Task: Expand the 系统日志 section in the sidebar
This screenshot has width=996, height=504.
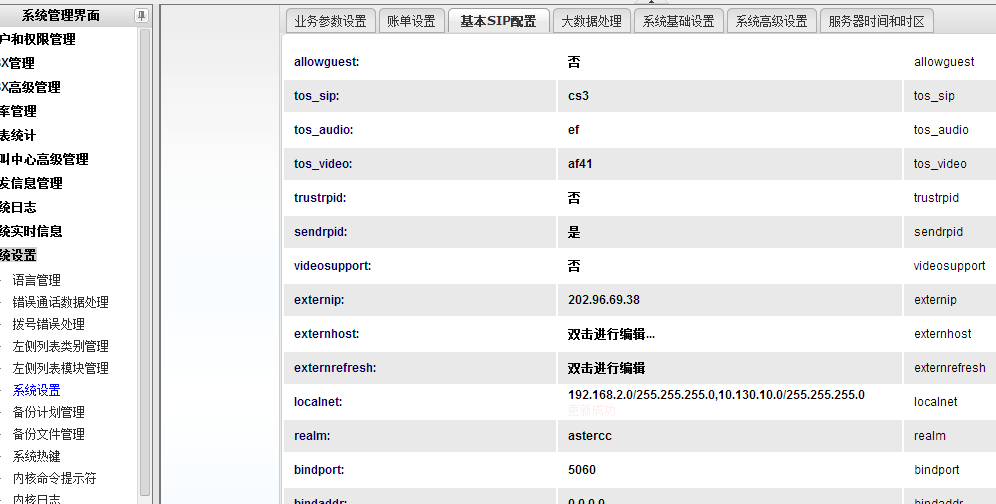Action: point(18,207)
